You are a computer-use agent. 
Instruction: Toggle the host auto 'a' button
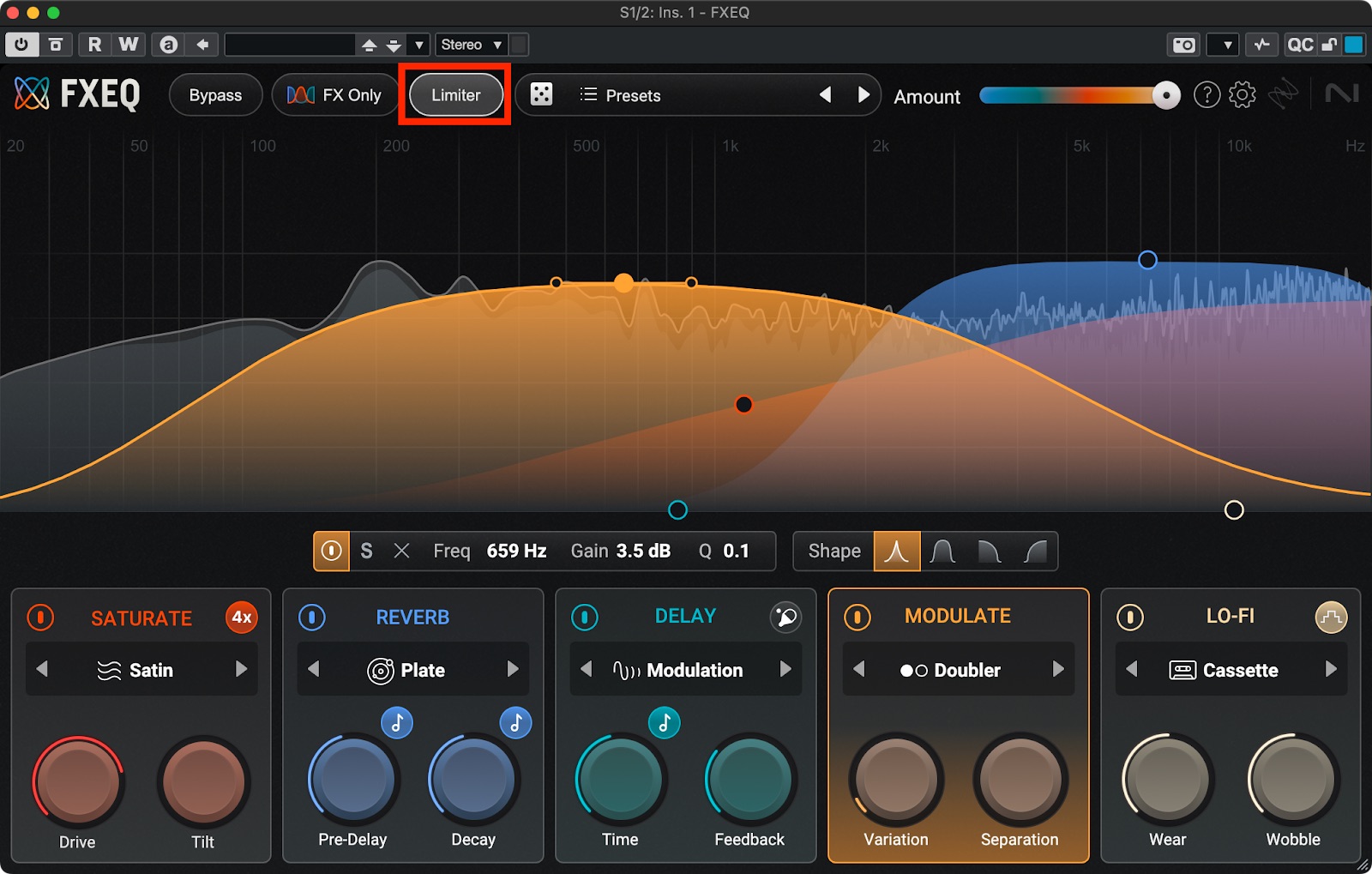click(169, 45)
